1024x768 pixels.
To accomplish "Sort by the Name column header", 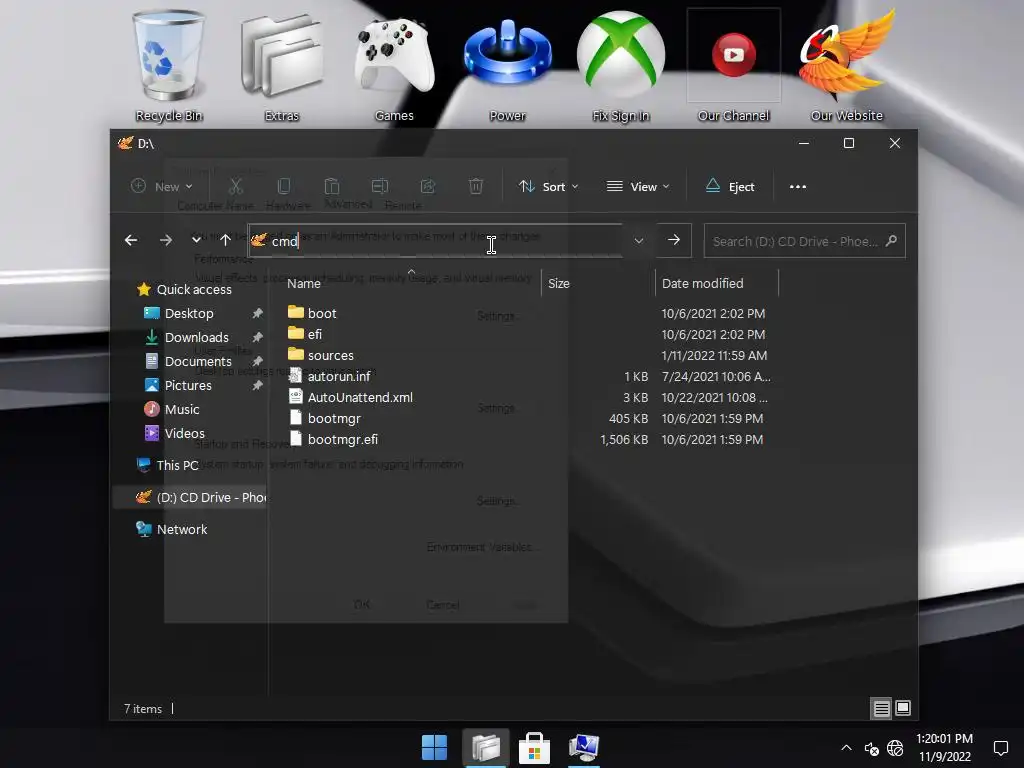I will pyautogui.click(x=304, y=283).
